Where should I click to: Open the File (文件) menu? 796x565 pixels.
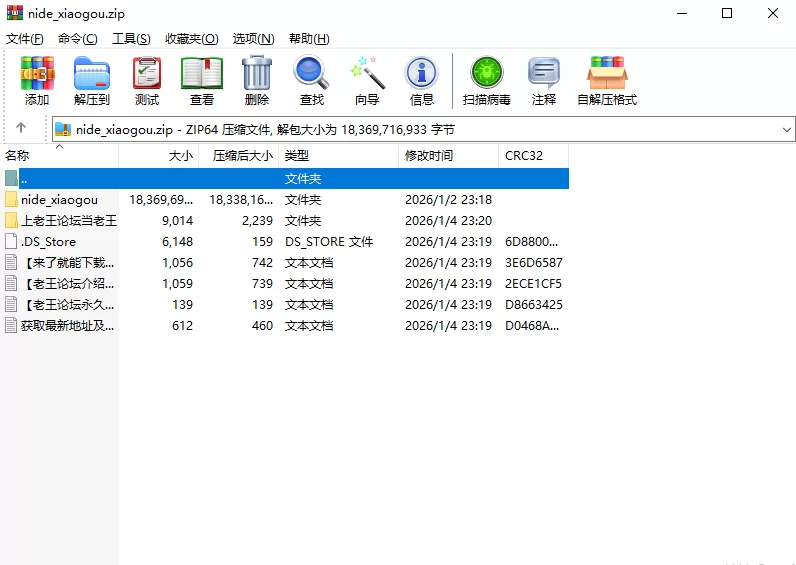(25, 38)
